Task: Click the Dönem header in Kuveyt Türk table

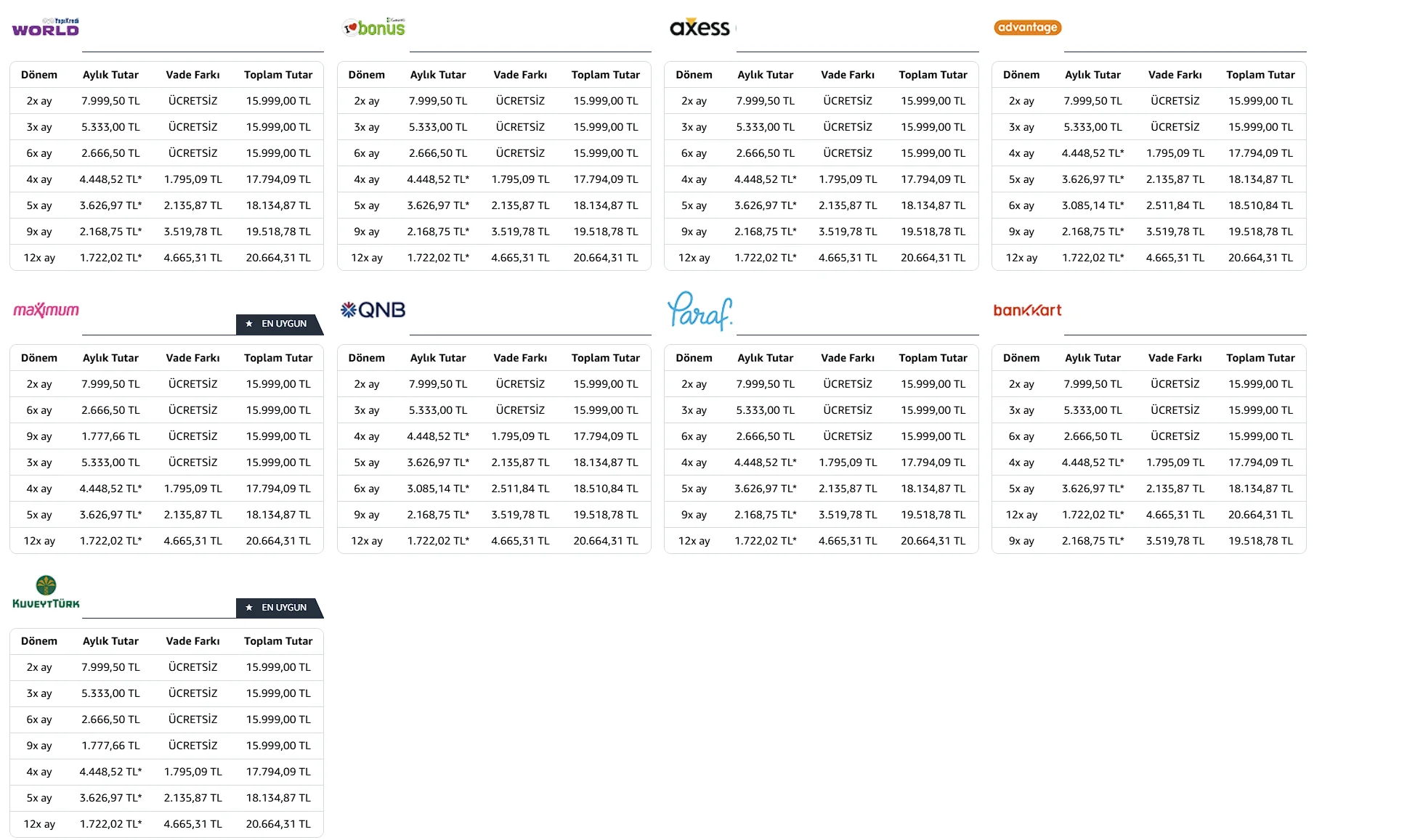Action: tap(39, 641)
